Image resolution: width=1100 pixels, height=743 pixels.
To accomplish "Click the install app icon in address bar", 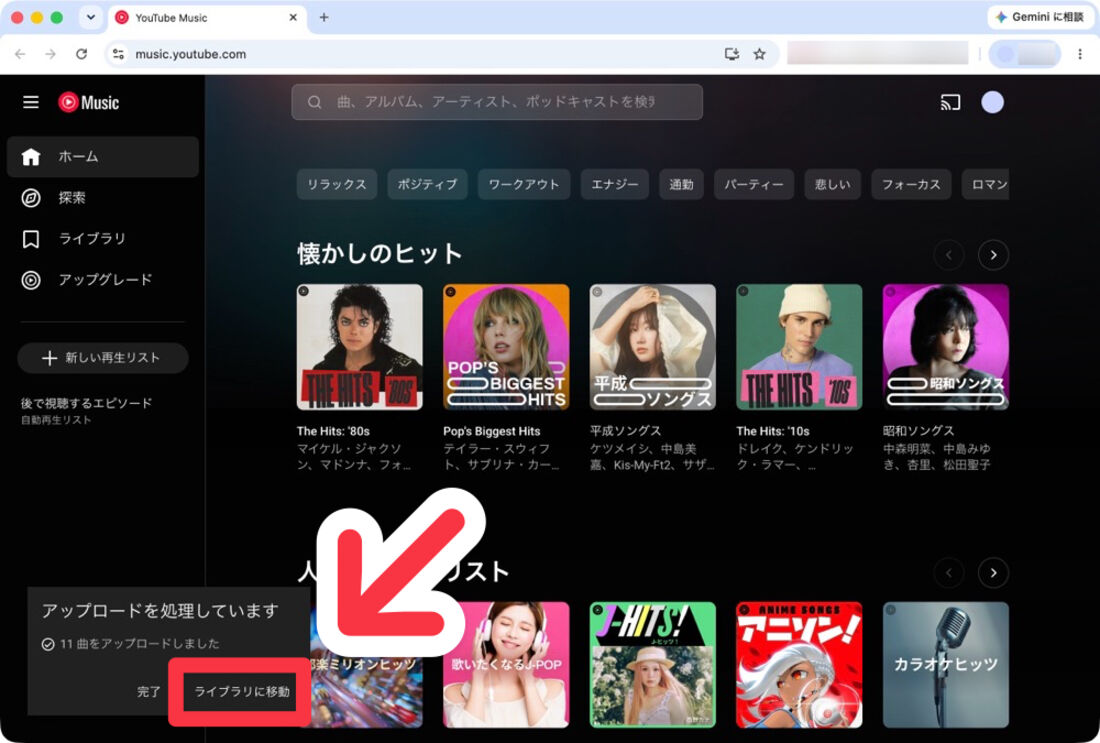I will point(732,54).
